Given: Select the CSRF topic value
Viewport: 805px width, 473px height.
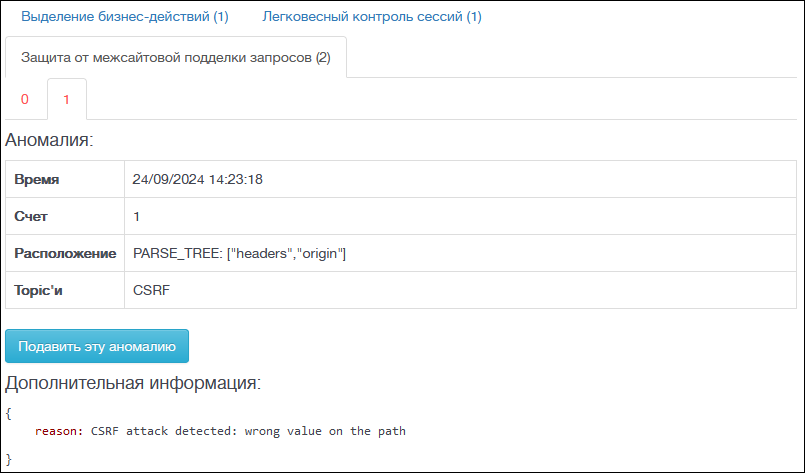Looking at the screenshot, I should (151, 290).
